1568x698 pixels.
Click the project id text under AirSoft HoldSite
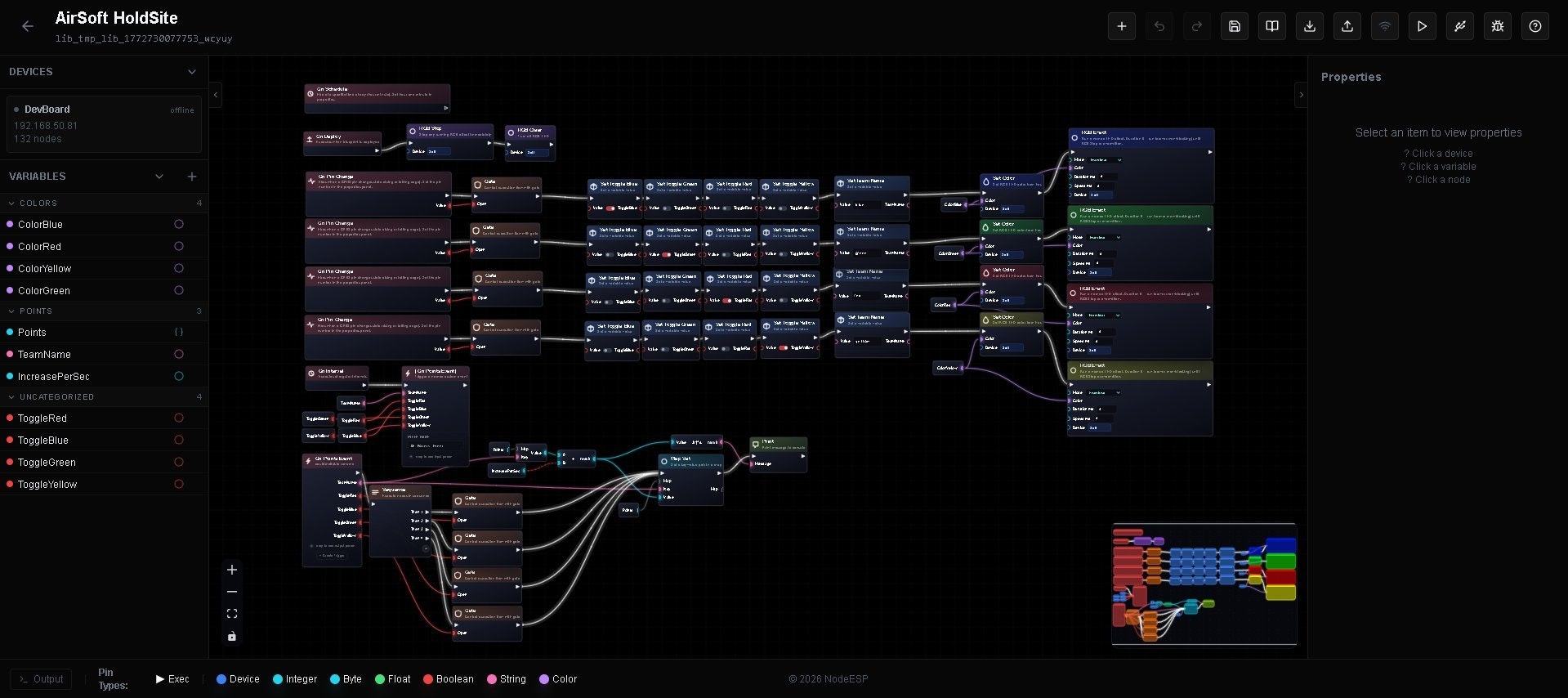144,38
